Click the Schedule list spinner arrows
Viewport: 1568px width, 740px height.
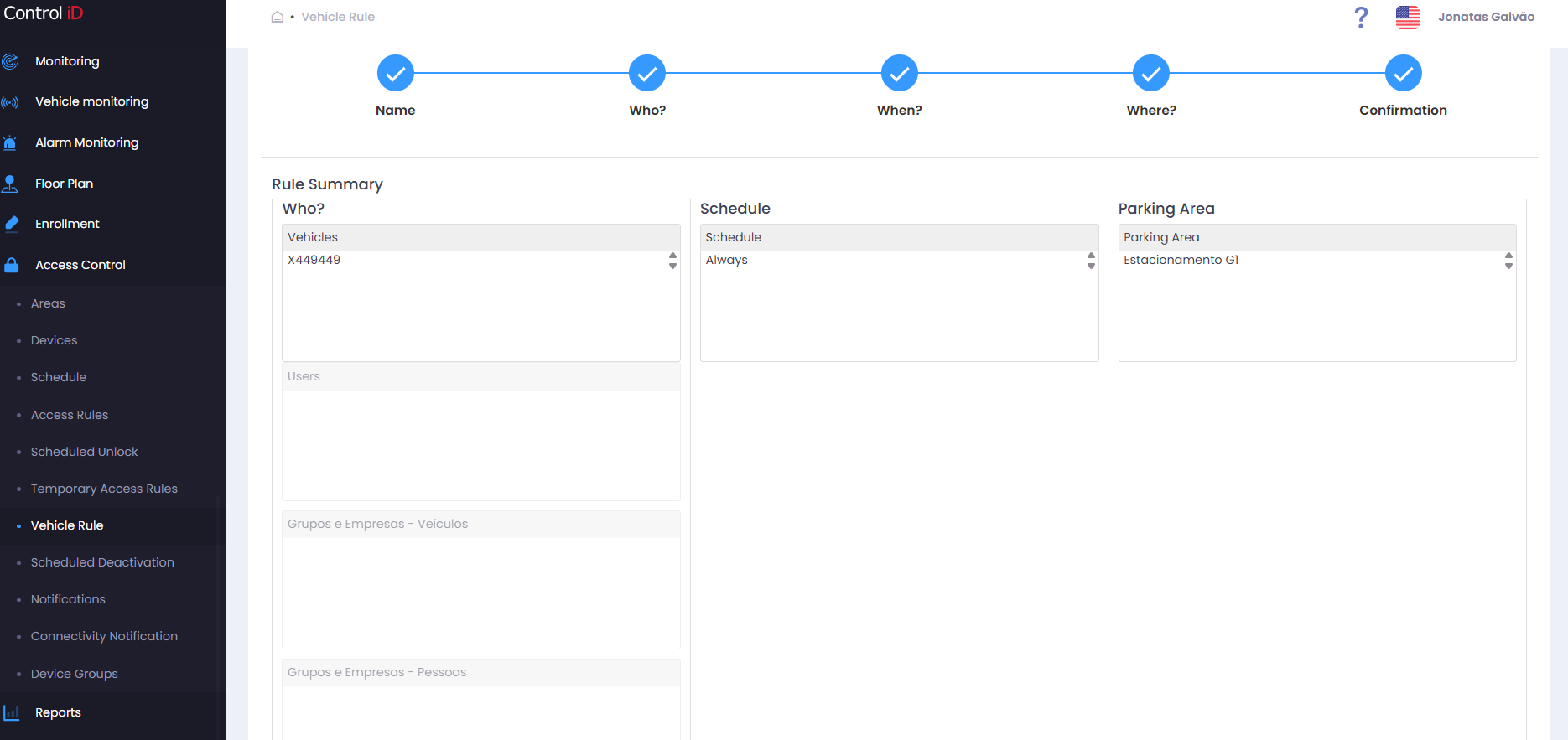click(x=1091, y=261)
